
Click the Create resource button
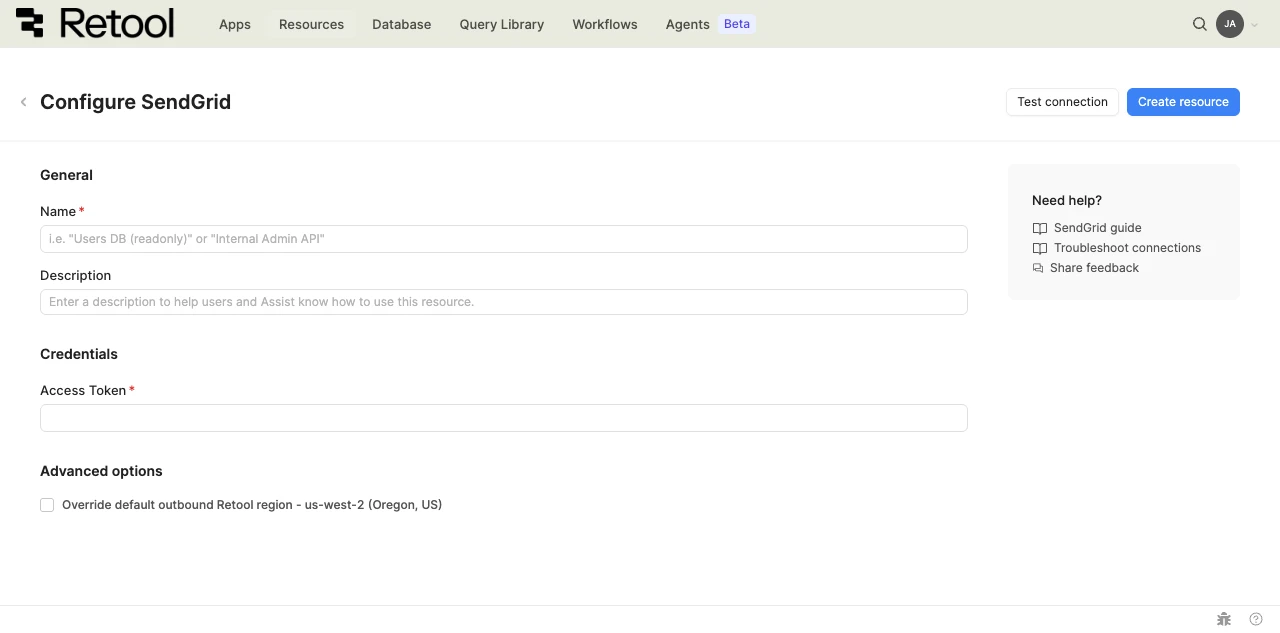pos(1183,102)
